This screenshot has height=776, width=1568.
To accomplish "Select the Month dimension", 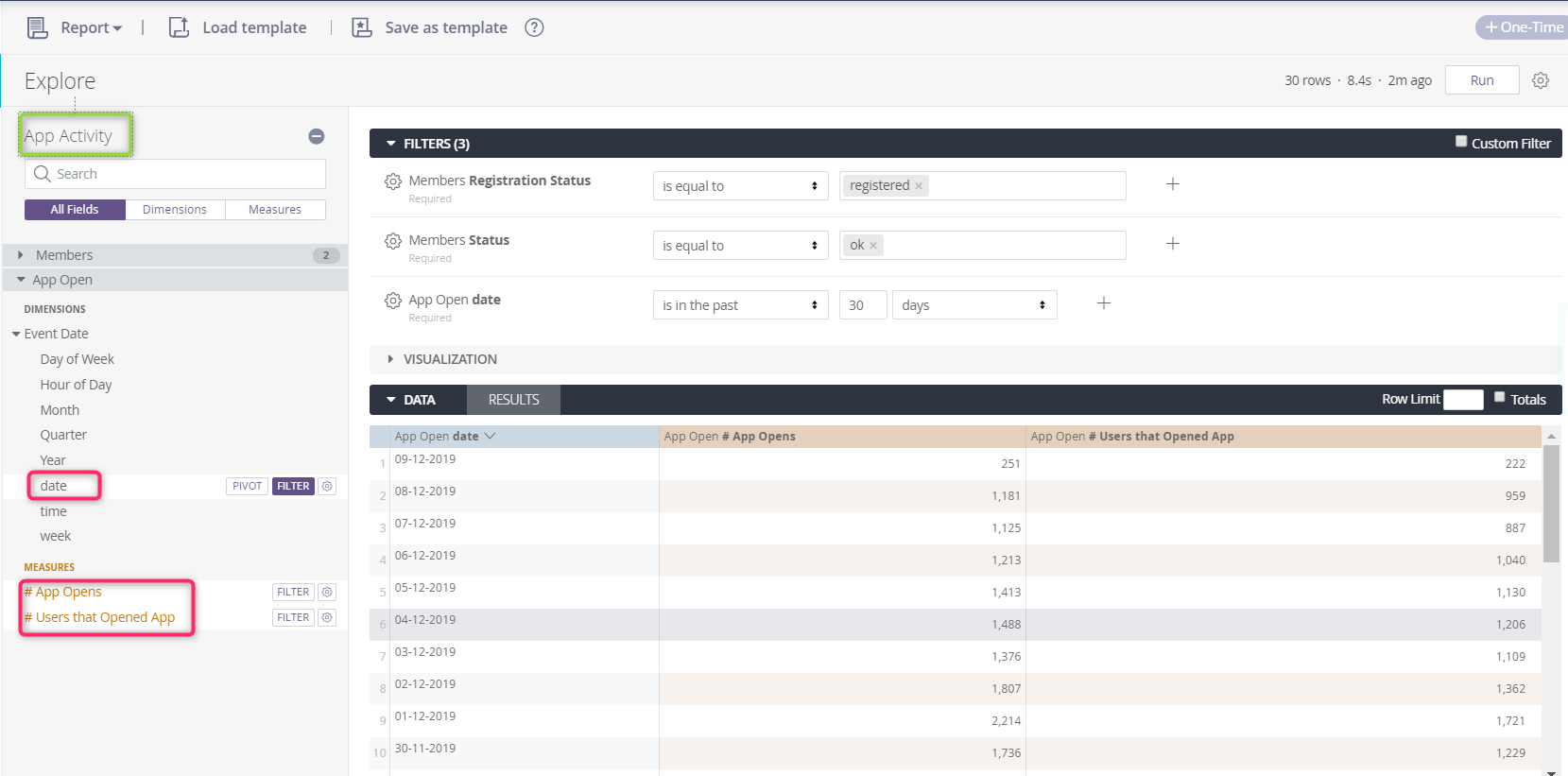I will coord(60,410).
